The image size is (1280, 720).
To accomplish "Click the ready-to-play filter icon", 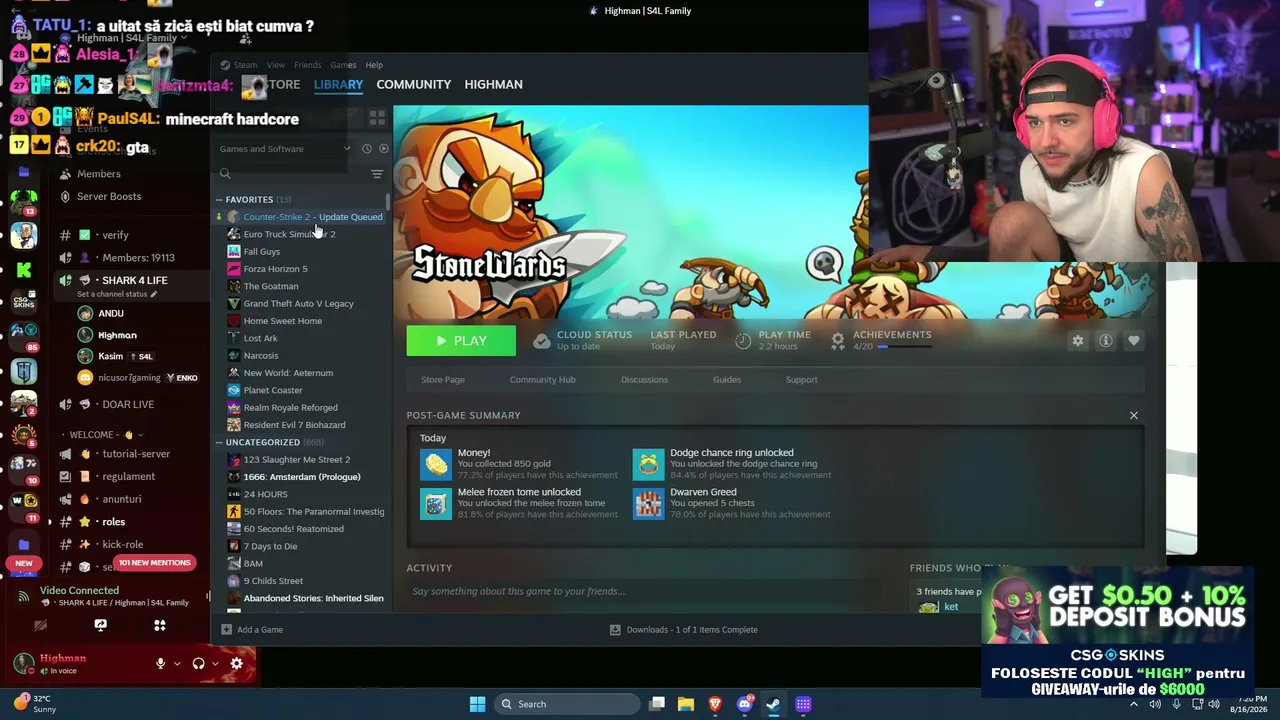I will click(384, 149).
